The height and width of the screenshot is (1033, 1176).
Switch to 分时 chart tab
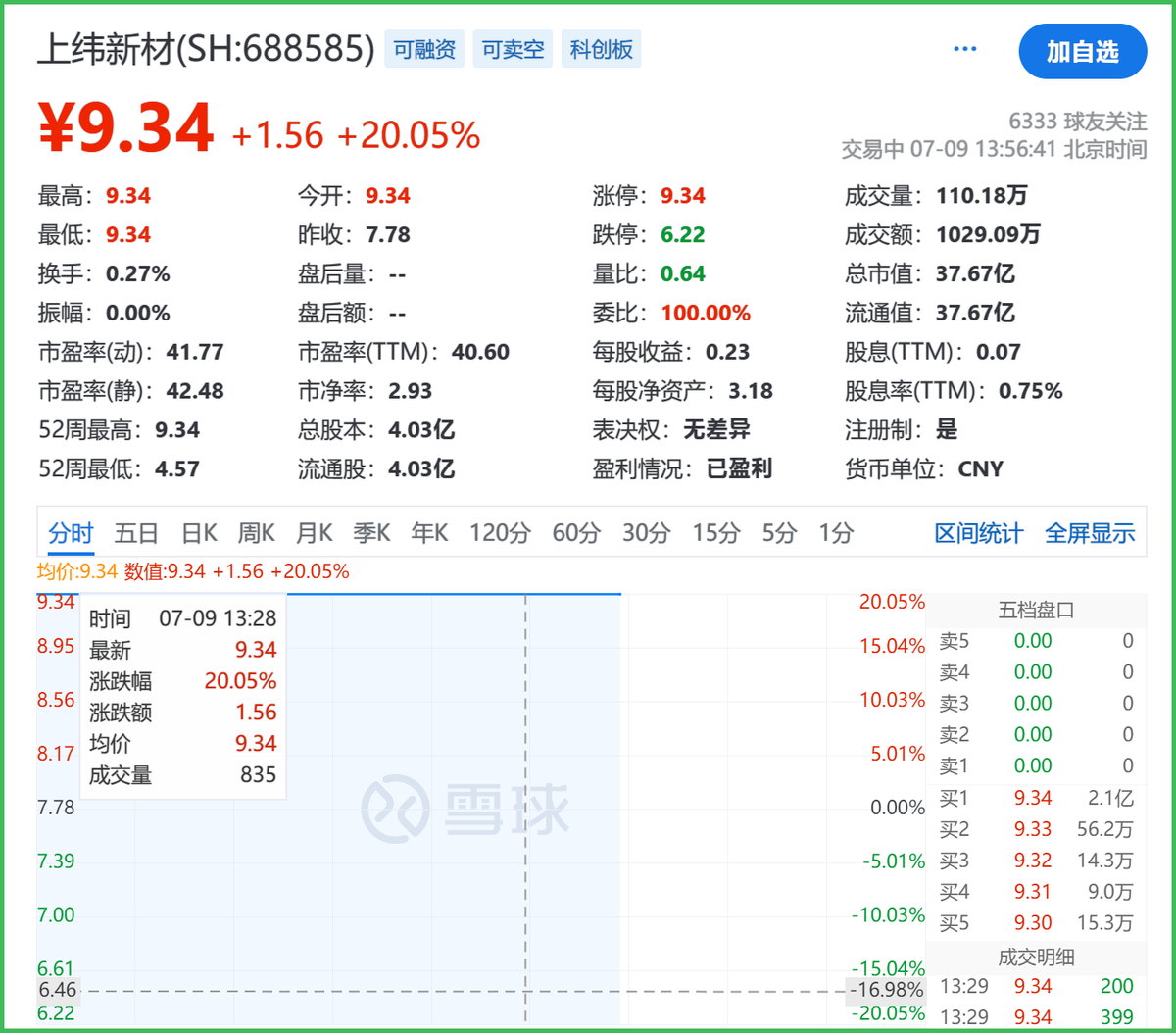click(x=71, y=533)
